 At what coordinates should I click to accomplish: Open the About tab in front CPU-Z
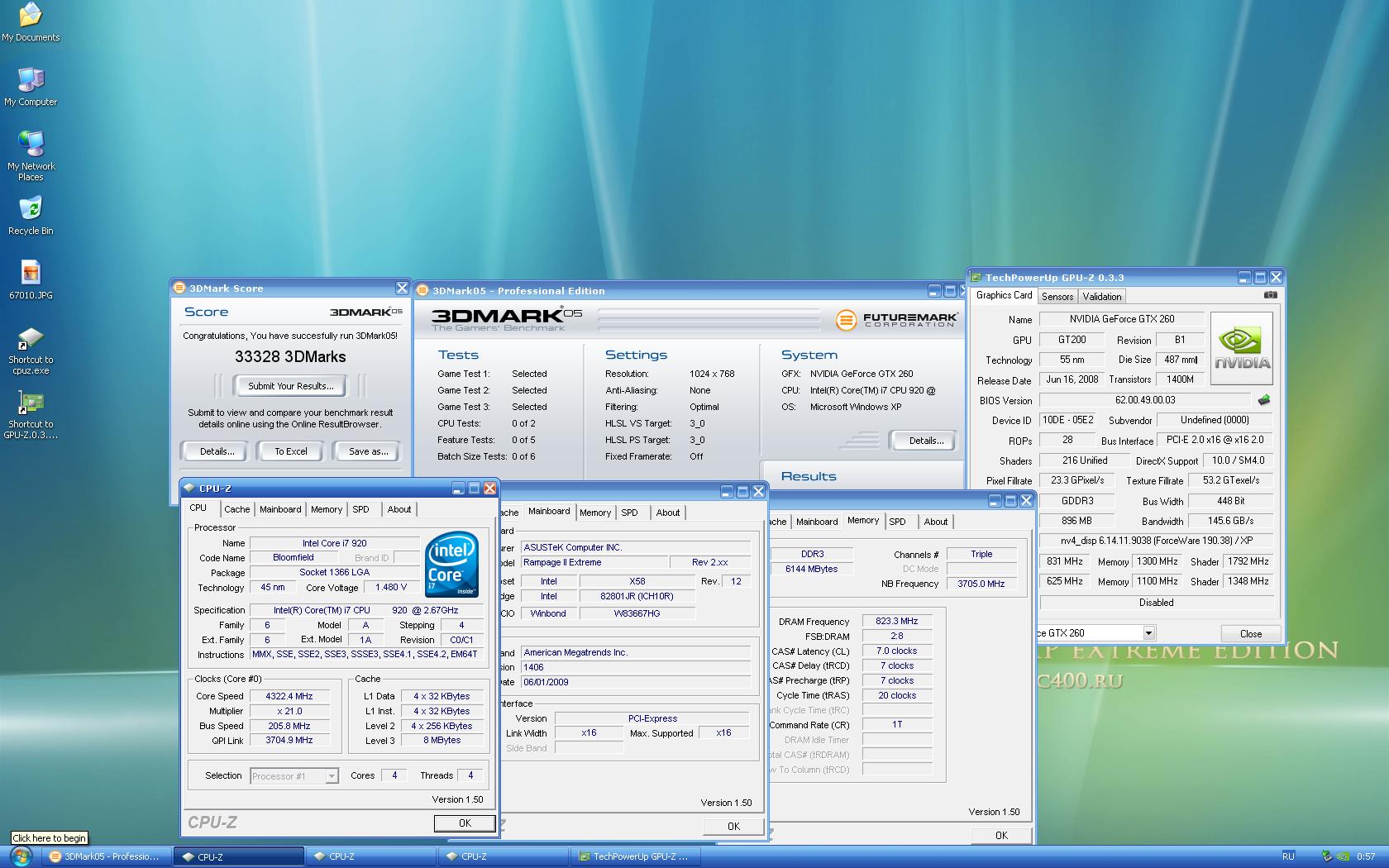click(x=399, y=509)
